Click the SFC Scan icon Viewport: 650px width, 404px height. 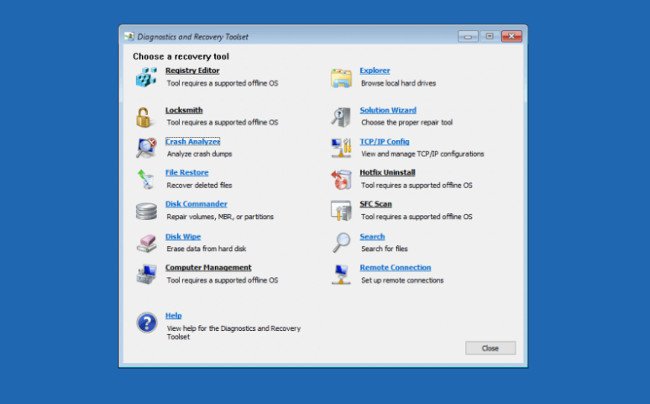click(x=341, y=210)
